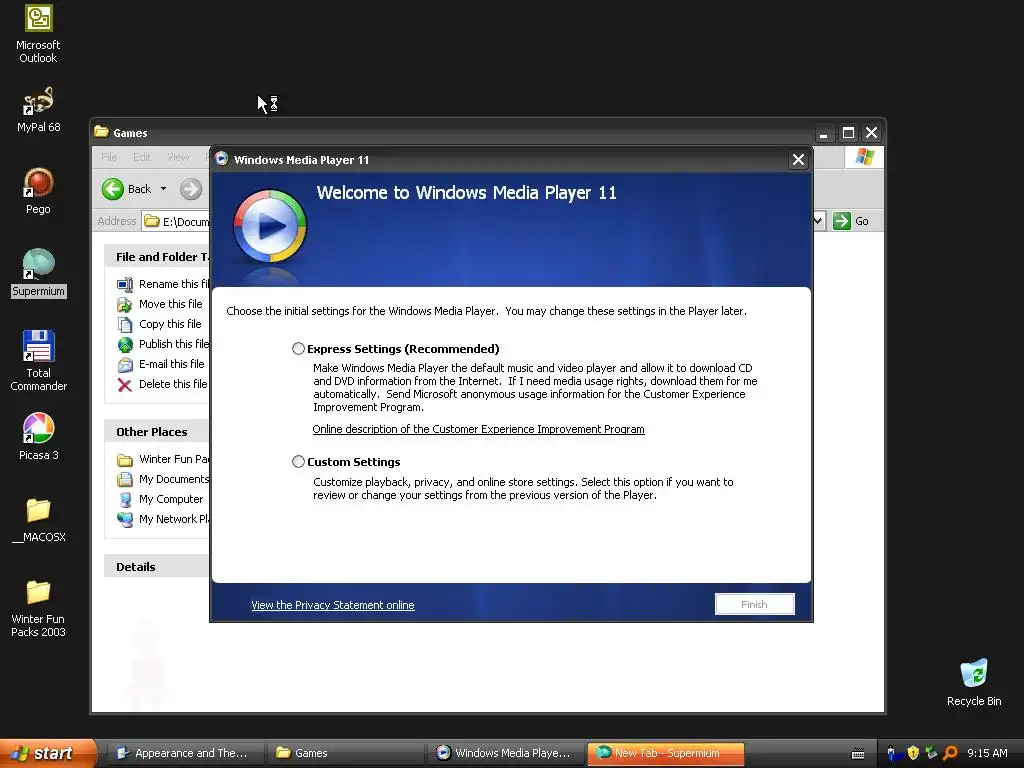This screenshot has height=768, width=1024.
Task: Close the Windows Media Player 11 dialog
Action: (x=798, y=160)
